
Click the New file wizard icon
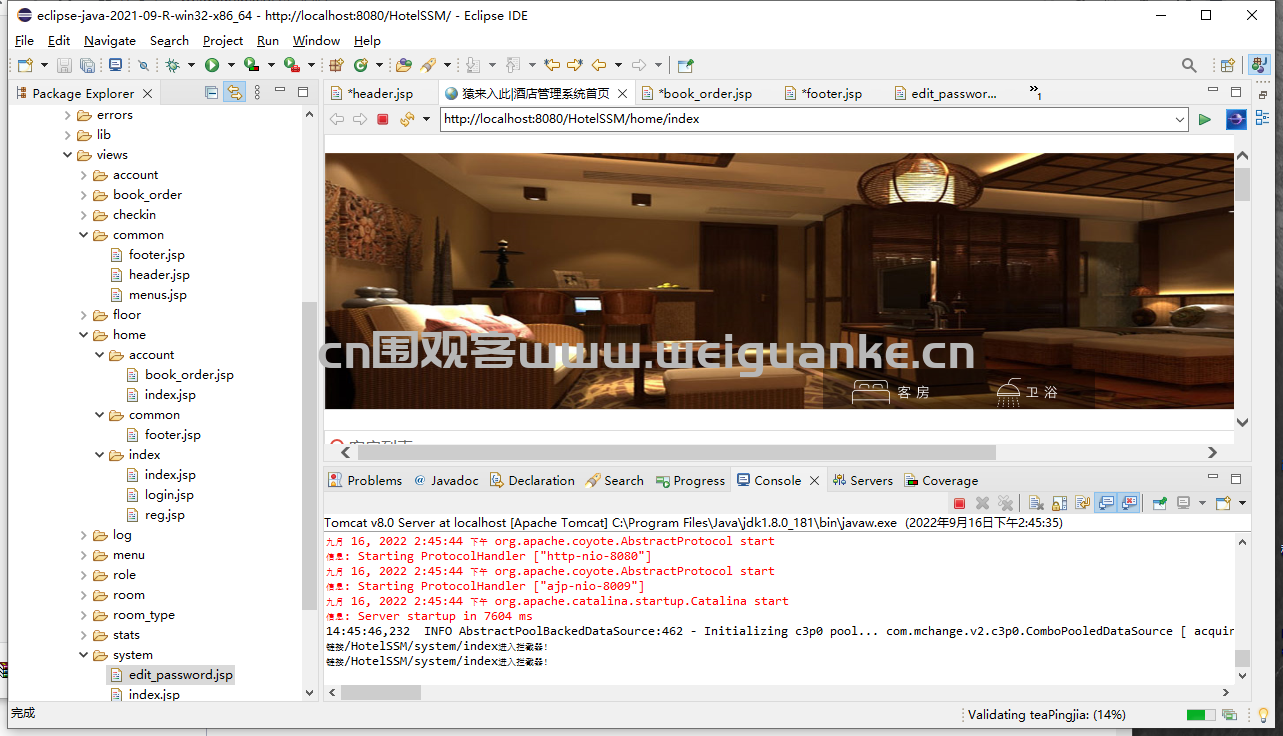[x=25, y=65]
